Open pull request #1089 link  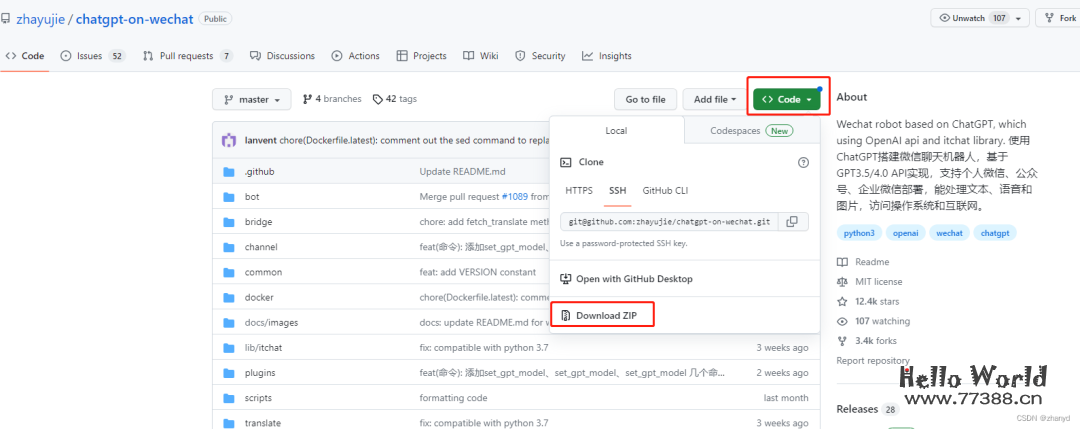click(515, 197)
